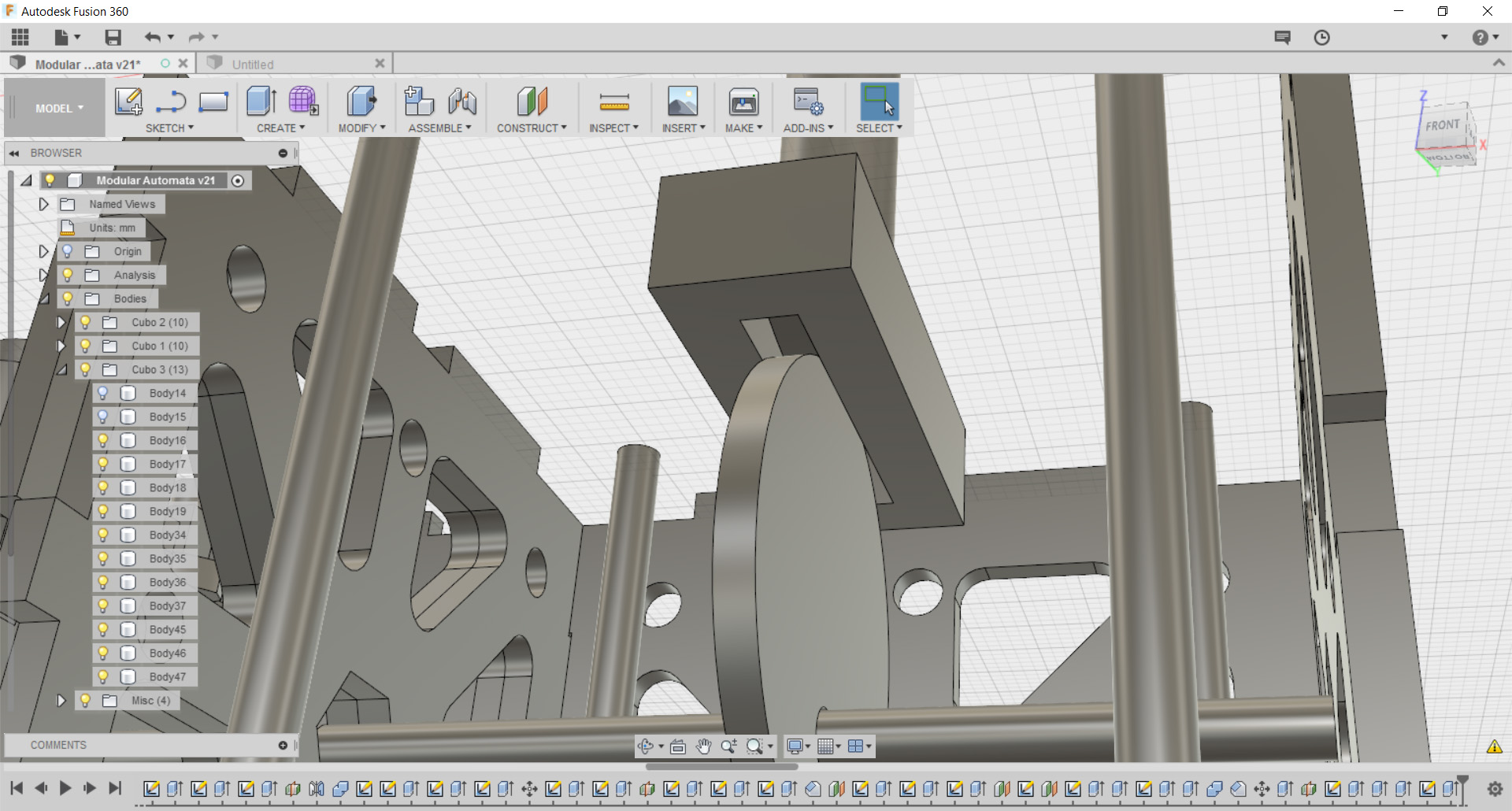Open the CONSTRUCT menu

pos(532,128)
